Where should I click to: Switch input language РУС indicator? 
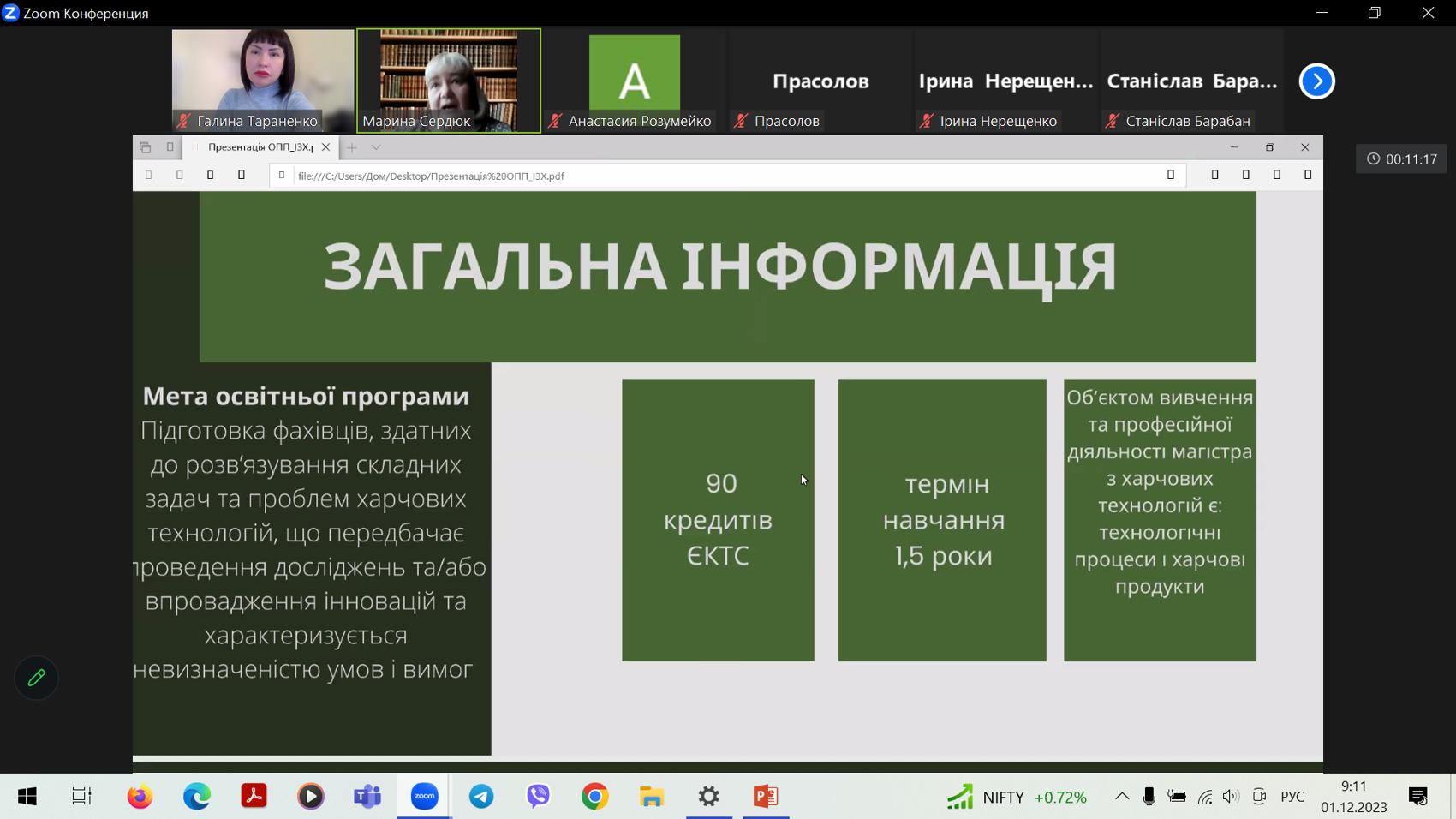1292,797
